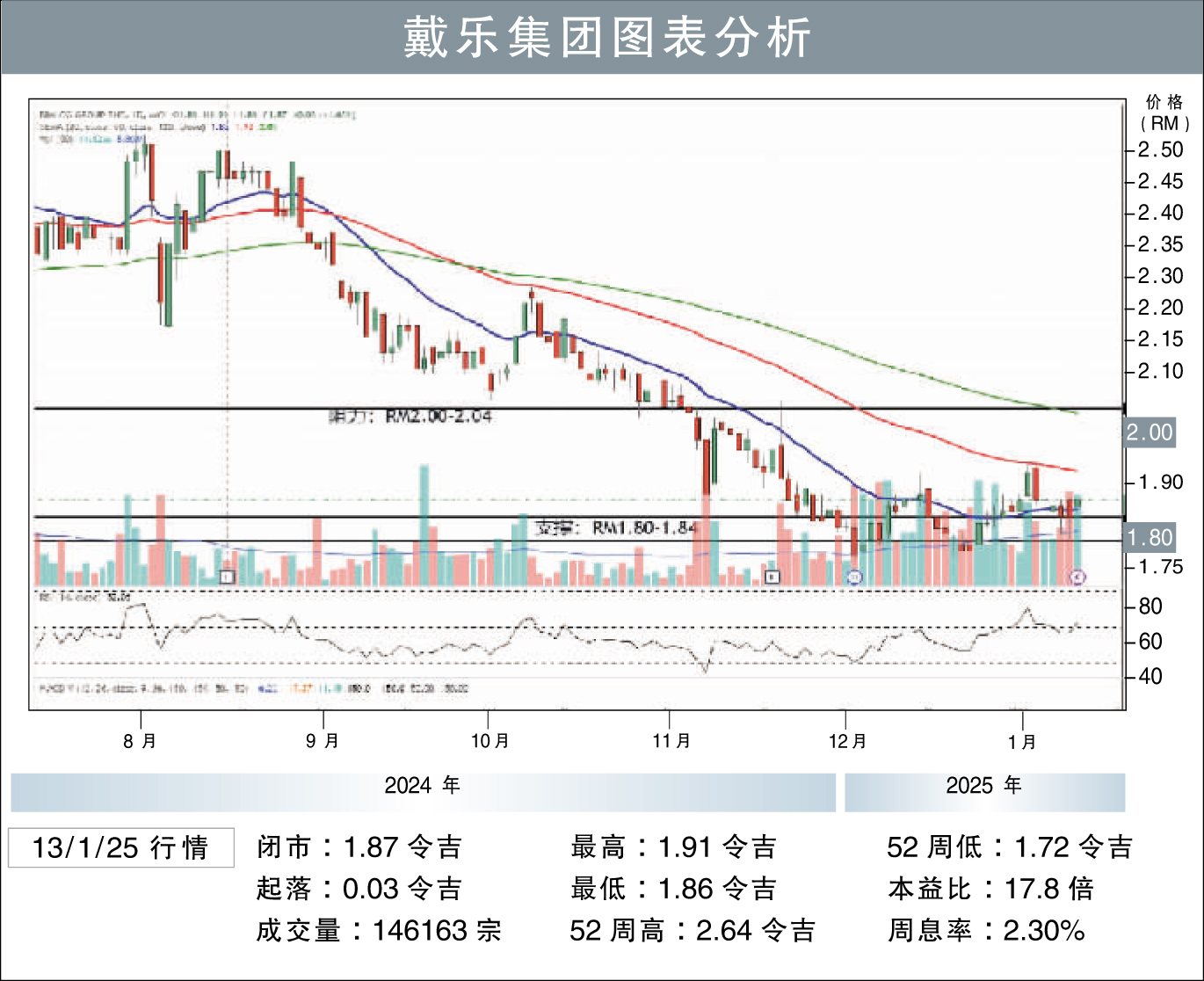
Task: Click the 2.30 price axis label
Action: [x=1161, y=276]
